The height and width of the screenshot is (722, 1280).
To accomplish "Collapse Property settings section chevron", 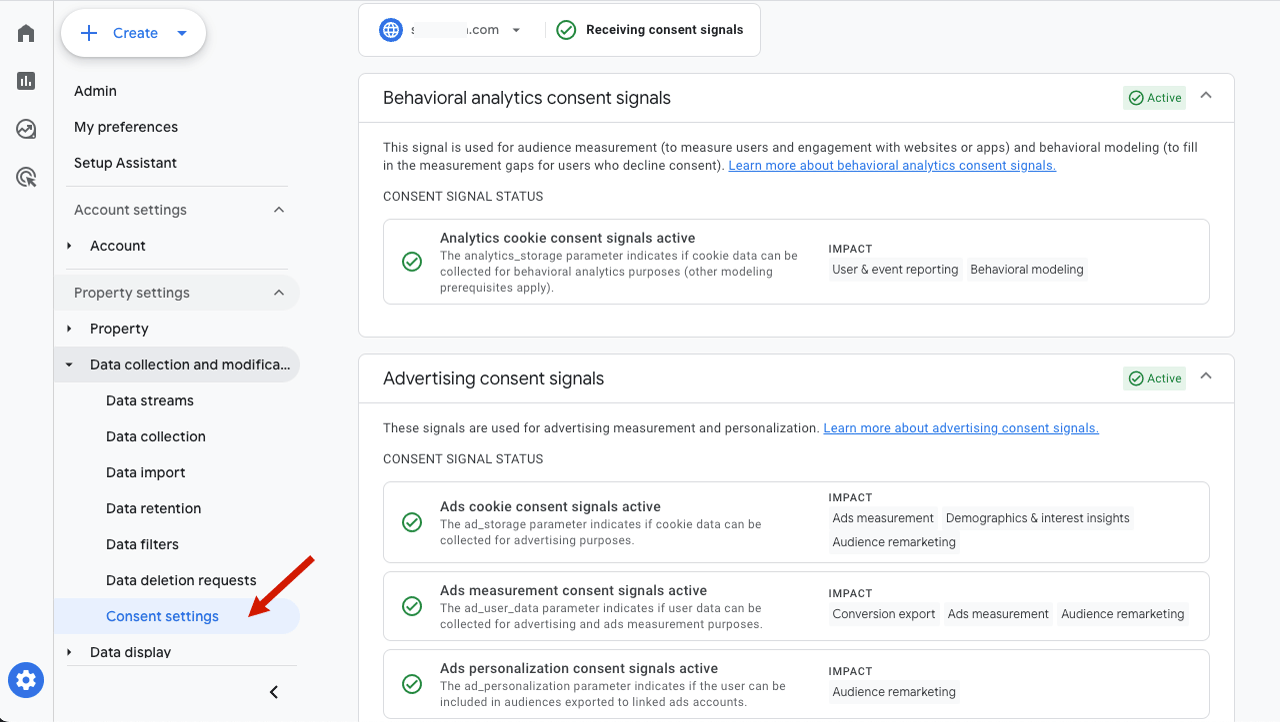I will click(279, 293).
